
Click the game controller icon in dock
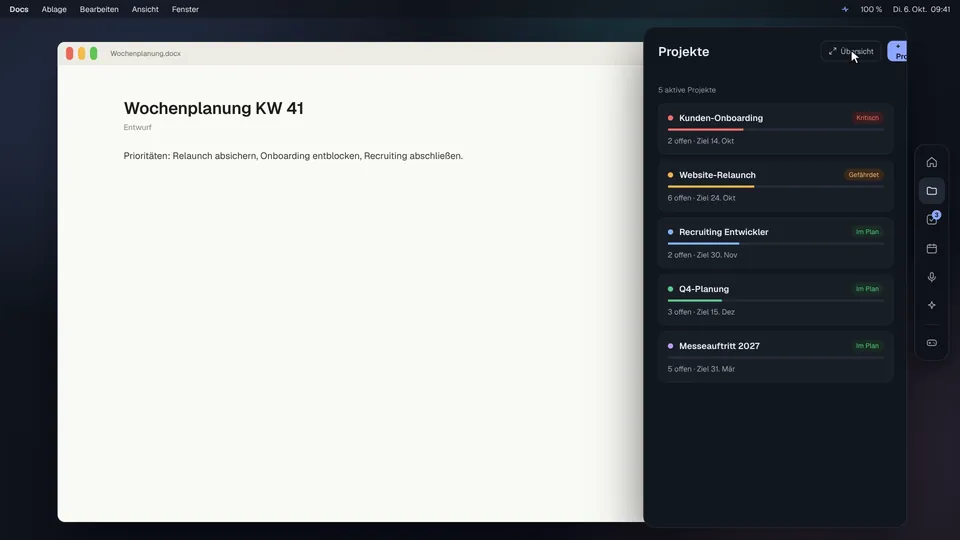pos(931,343)
